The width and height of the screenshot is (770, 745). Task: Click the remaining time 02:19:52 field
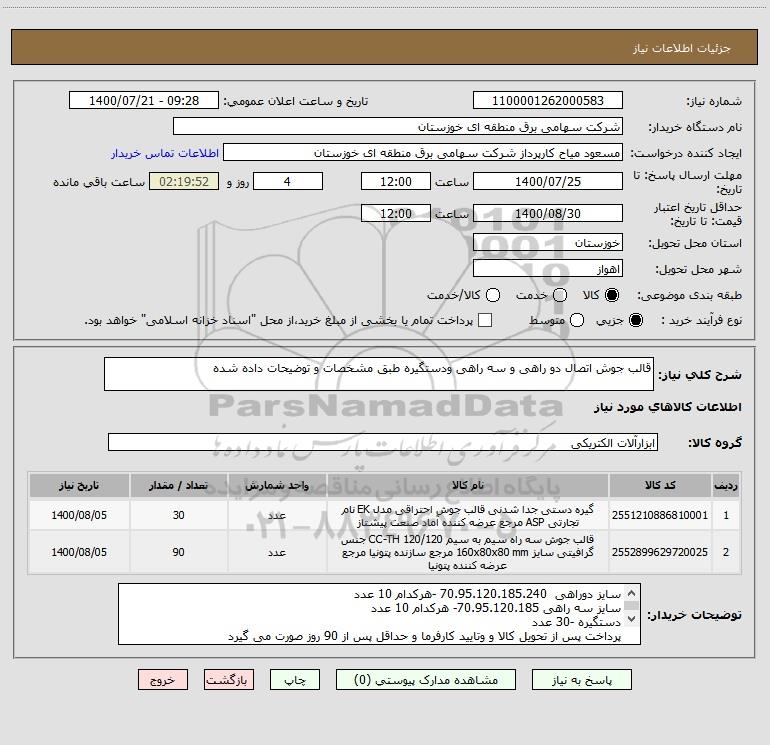click(184, 181)
